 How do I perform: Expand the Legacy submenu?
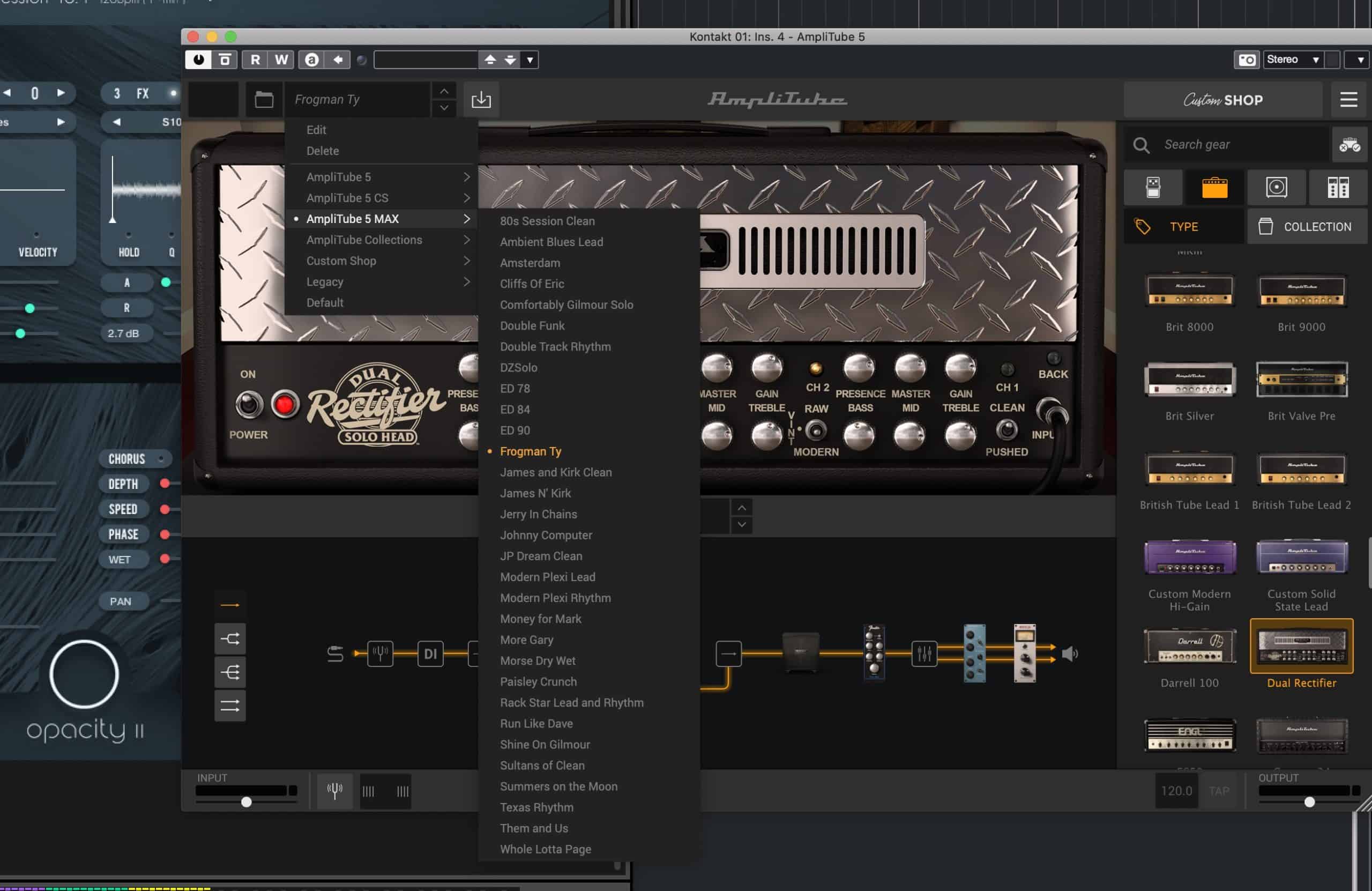tap(382, 281)
